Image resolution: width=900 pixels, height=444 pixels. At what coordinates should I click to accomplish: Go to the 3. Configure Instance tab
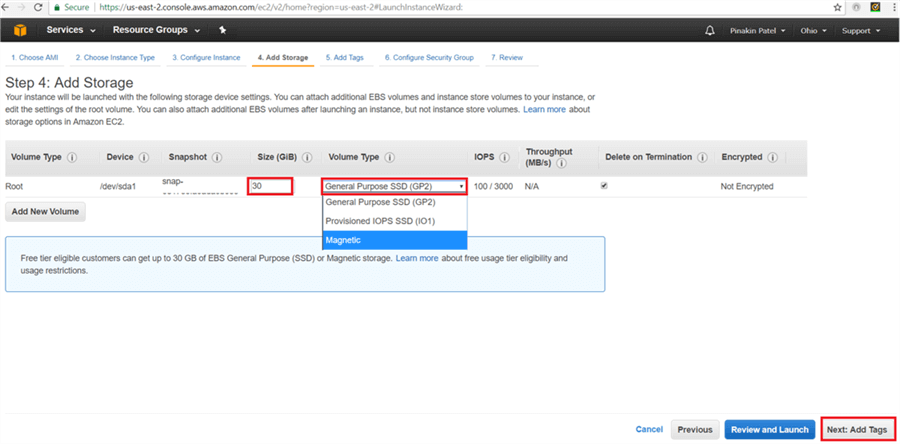click(x=207, y=58)
